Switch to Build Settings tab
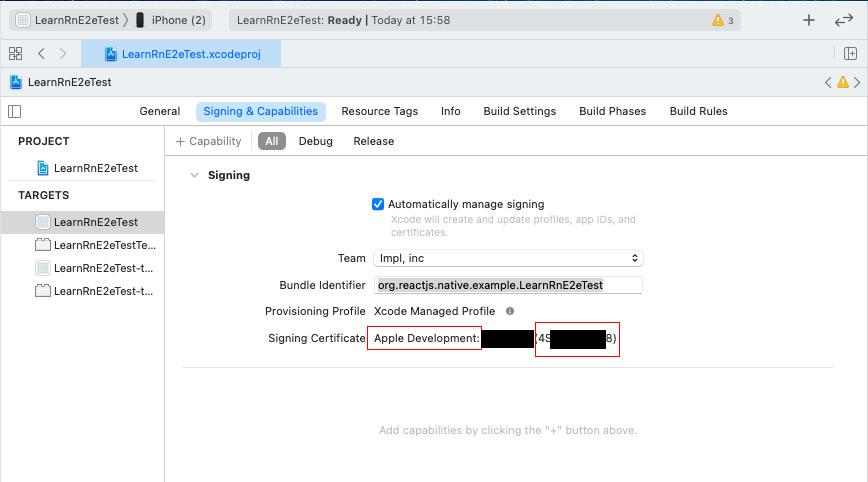Screen dimensions: 868x482 [x=520, y=111]
